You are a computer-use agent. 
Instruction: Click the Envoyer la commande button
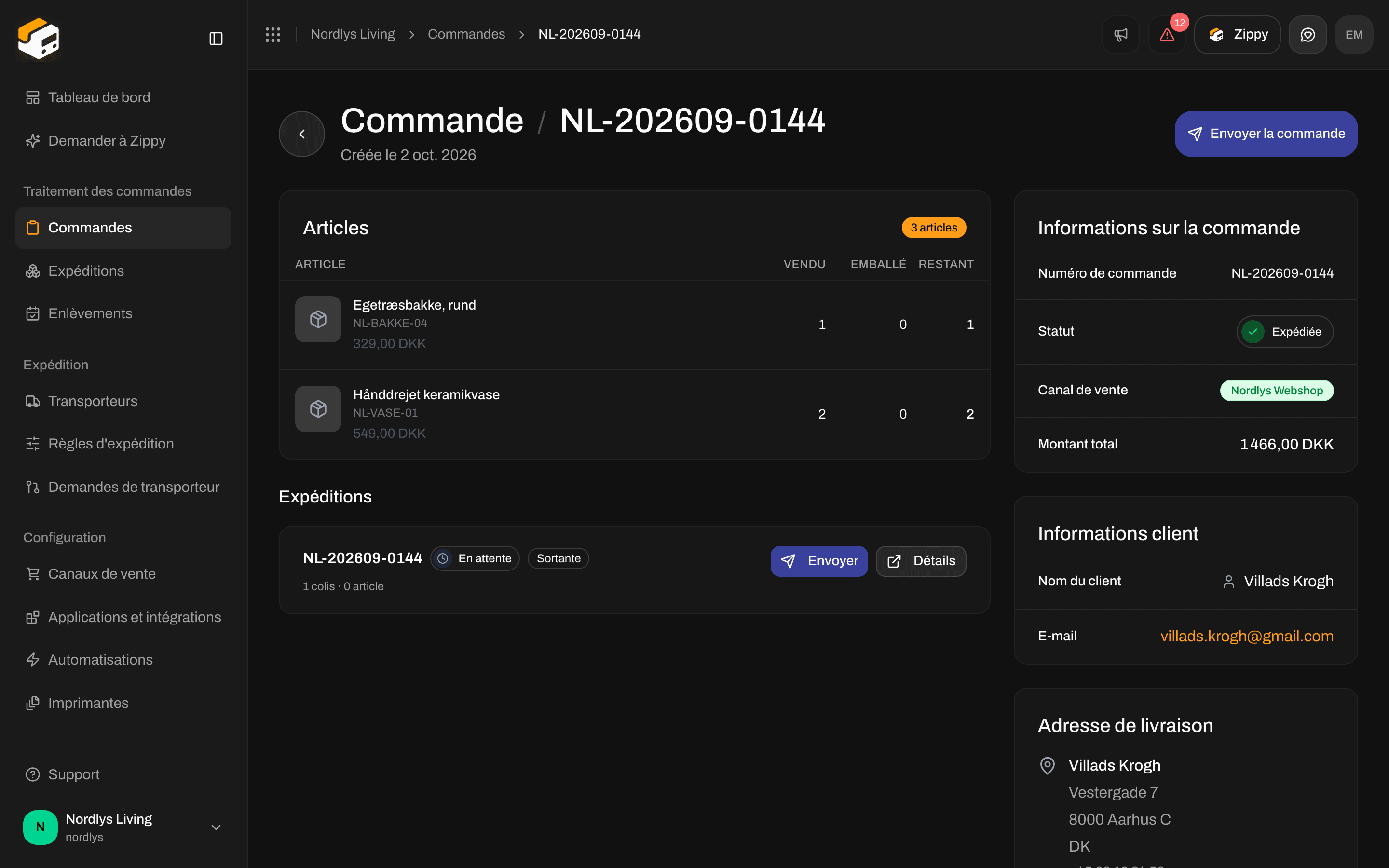[x=1266, y=134]
